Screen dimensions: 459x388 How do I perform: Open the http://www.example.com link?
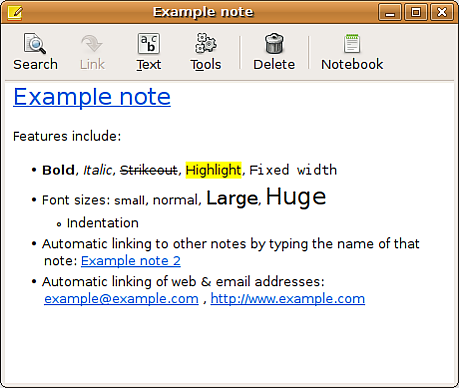point(288,299)
